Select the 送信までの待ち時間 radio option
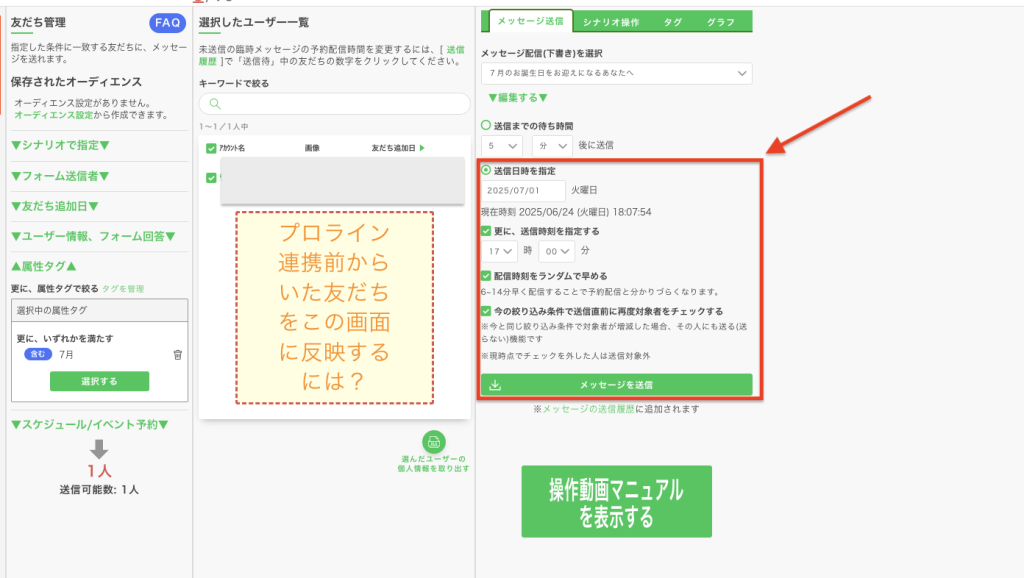Image resolution: width=1024 pixels, height=578 pixels. point(487,126)
